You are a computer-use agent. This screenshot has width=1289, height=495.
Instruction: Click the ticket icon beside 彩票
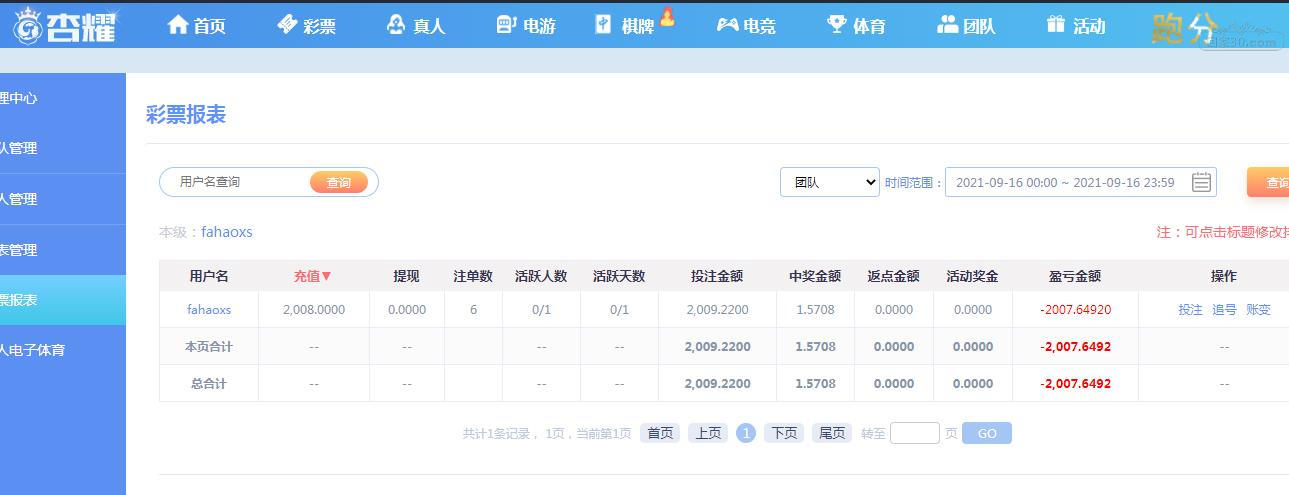tap(288, 25)
